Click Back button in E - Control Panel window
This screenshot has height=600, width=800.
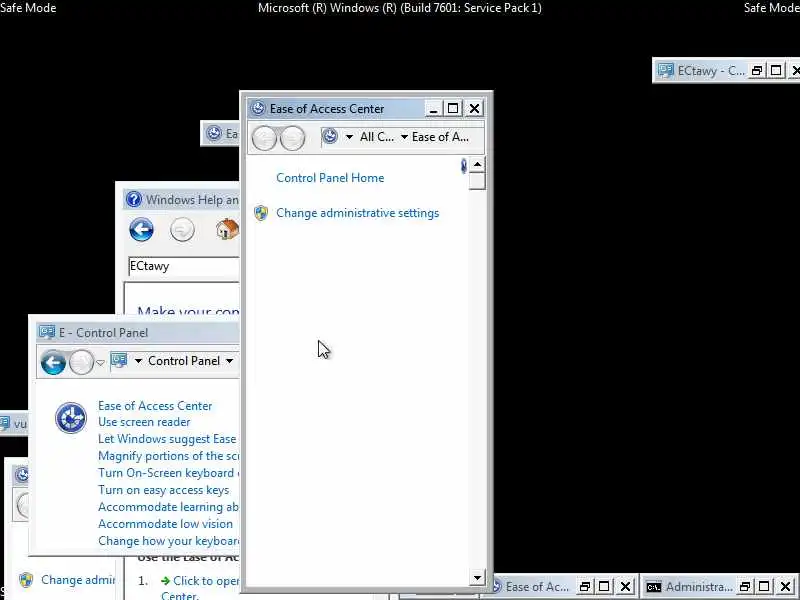53,362
